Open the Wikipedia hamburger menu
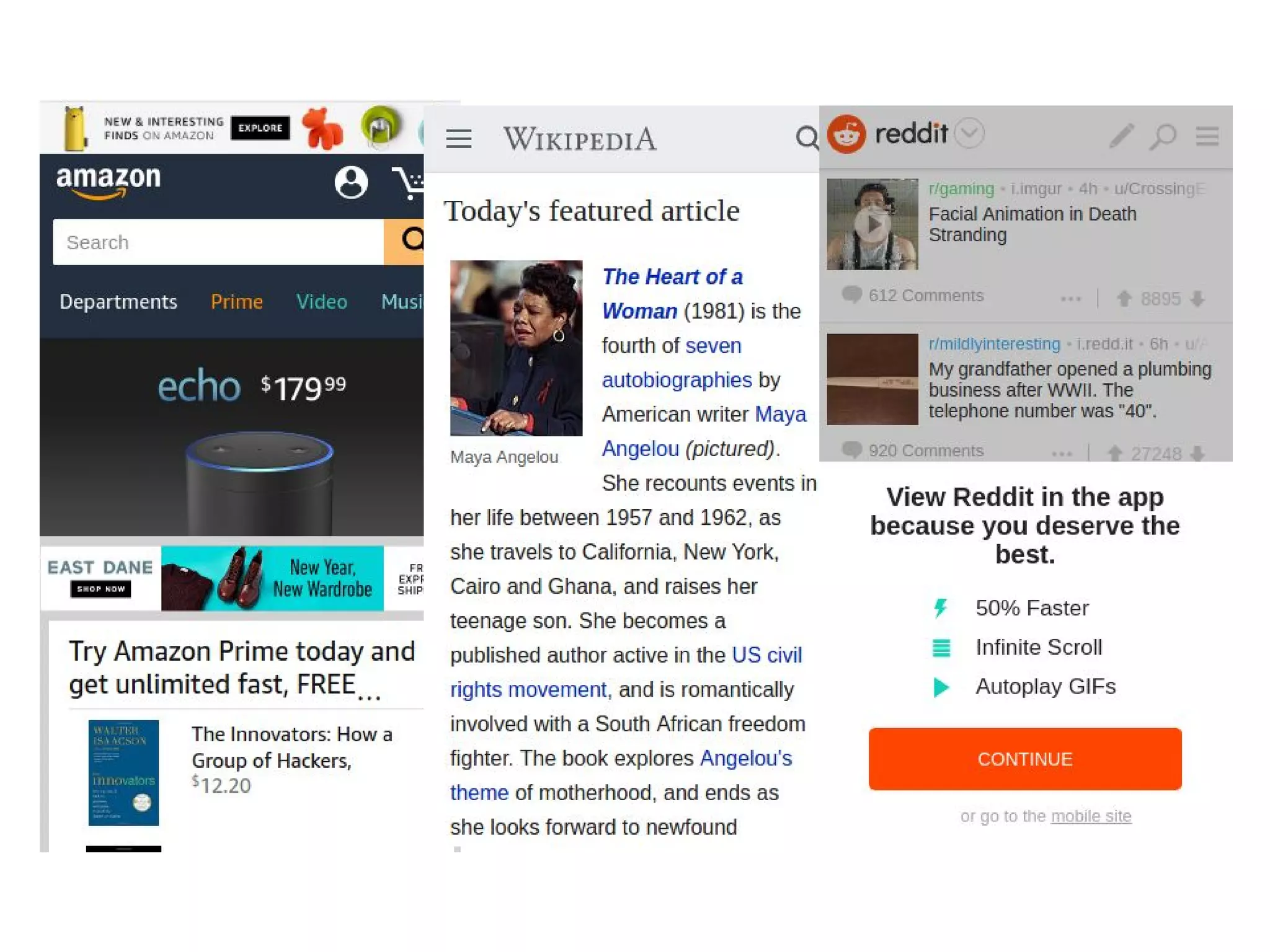Screen dimensions: 1270x952 point(459,138)
